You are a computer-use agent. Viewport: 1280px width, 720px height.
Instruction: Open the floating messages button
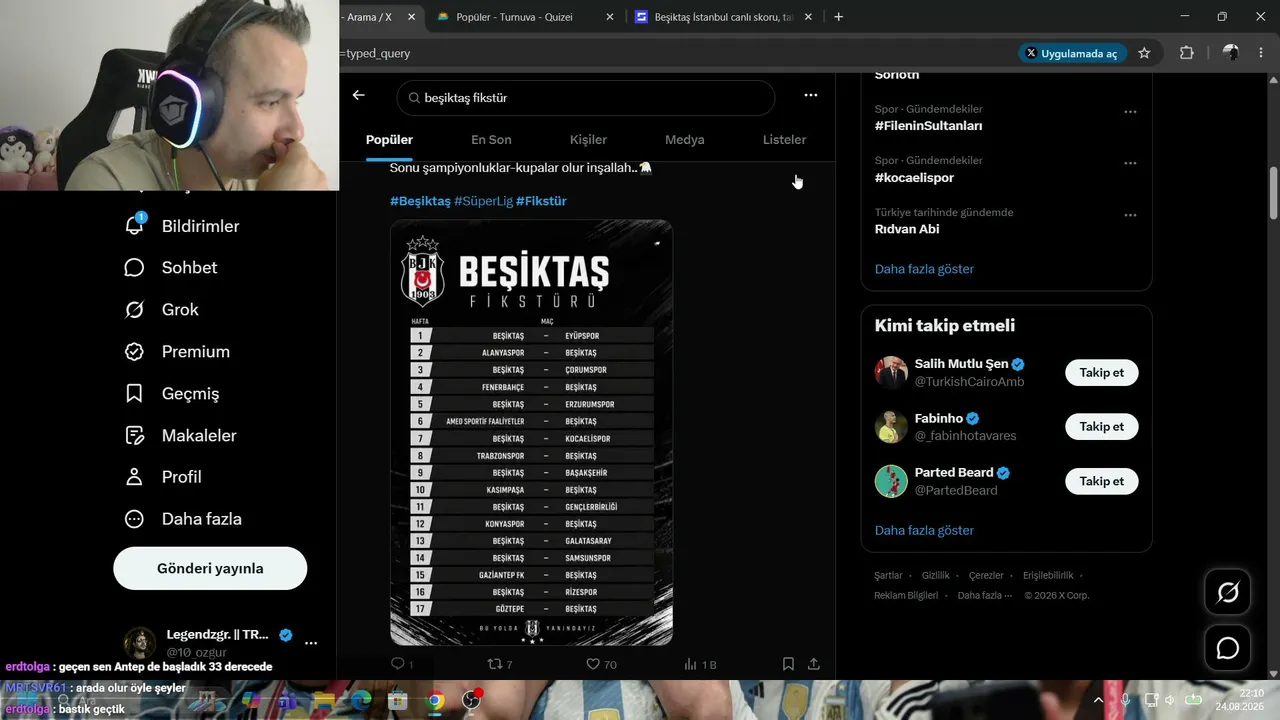pyautogui.click(x=1228, y=648)
